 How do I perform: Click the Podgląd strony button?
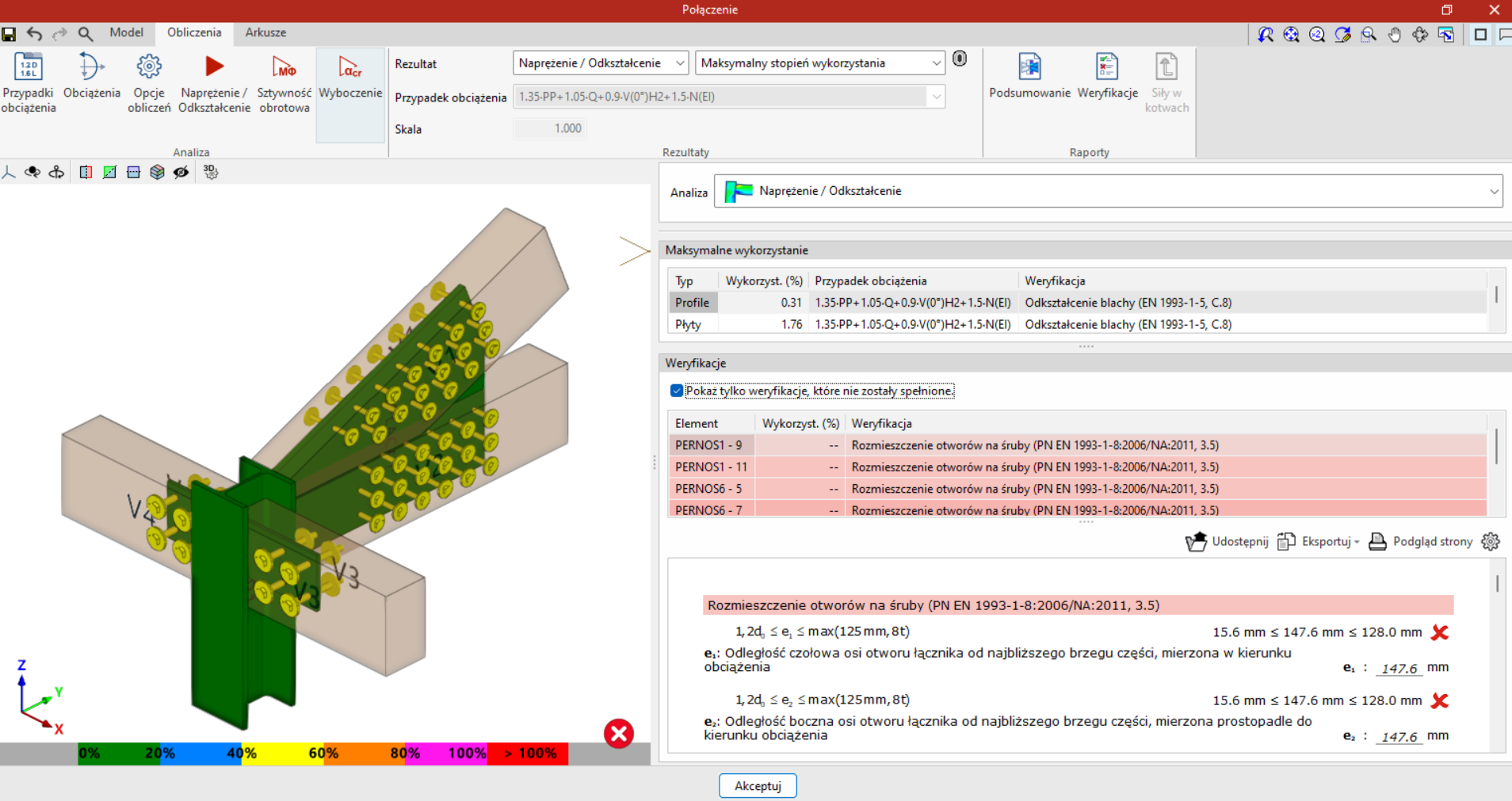click(1421, 541)
